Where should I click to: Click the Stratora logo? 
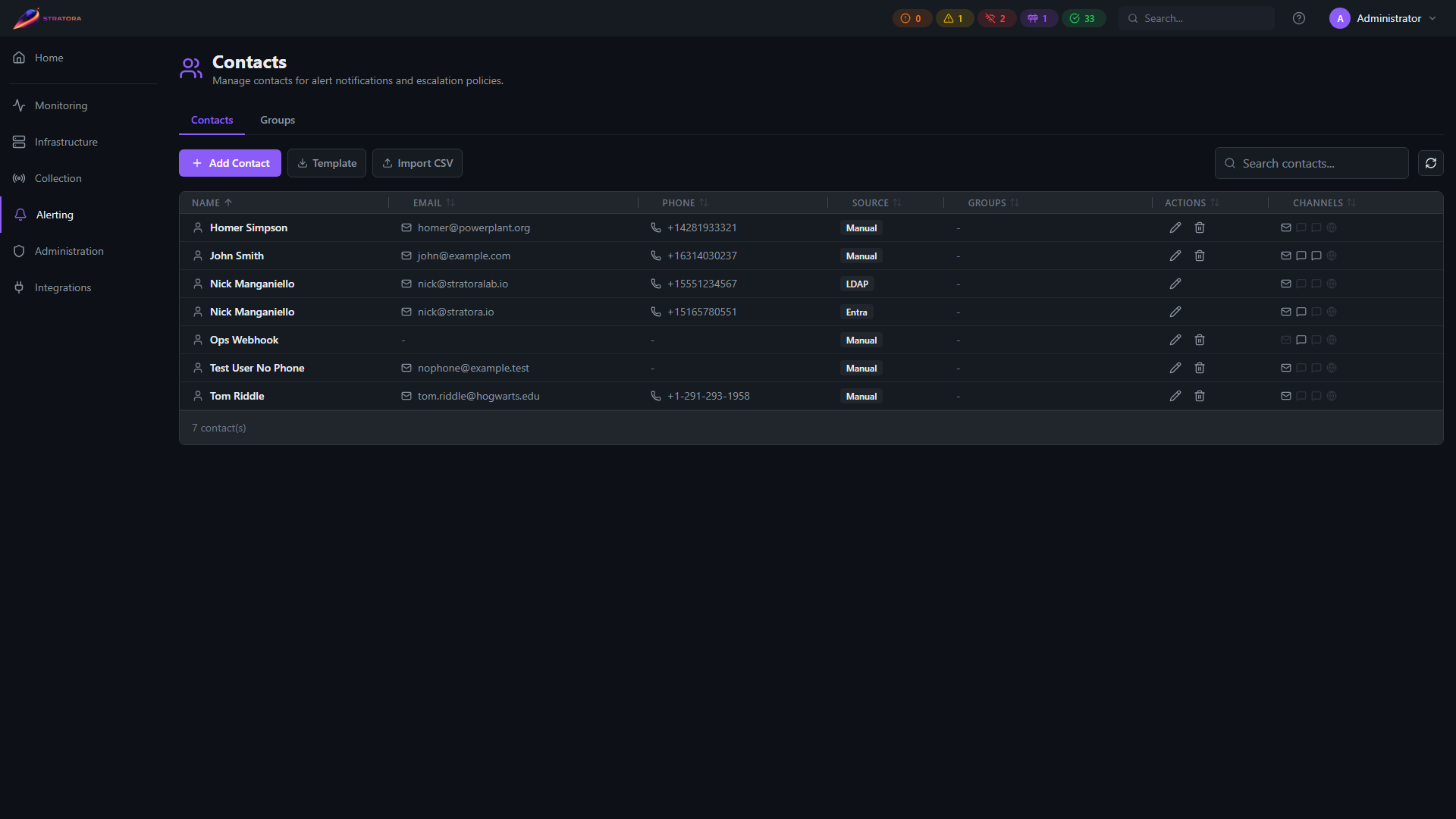[x=47, y=18]
